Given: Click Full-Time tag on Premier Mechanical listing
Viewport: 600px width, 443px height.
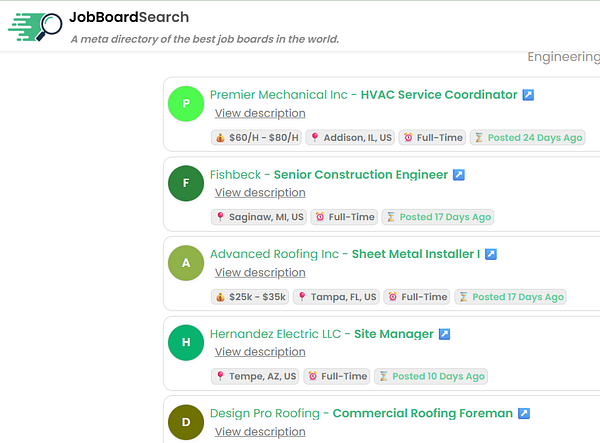Looking at the screenshot, I should pyautogui.click(x=432, y=137).
